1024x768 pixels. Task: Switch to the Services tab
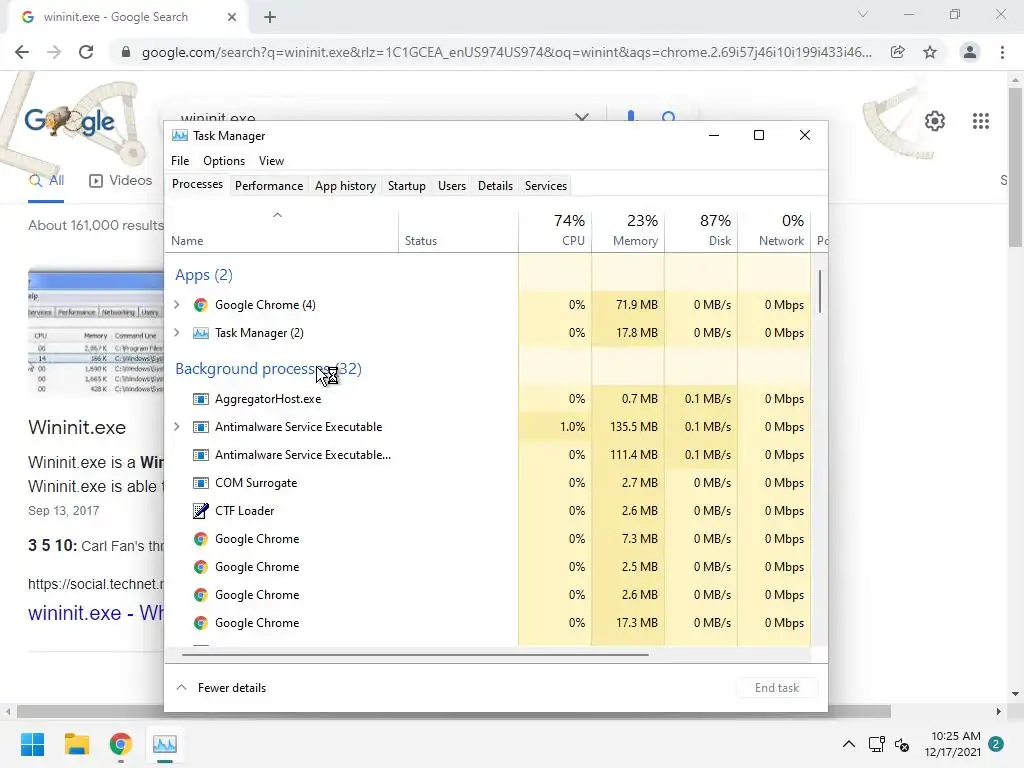545,186
